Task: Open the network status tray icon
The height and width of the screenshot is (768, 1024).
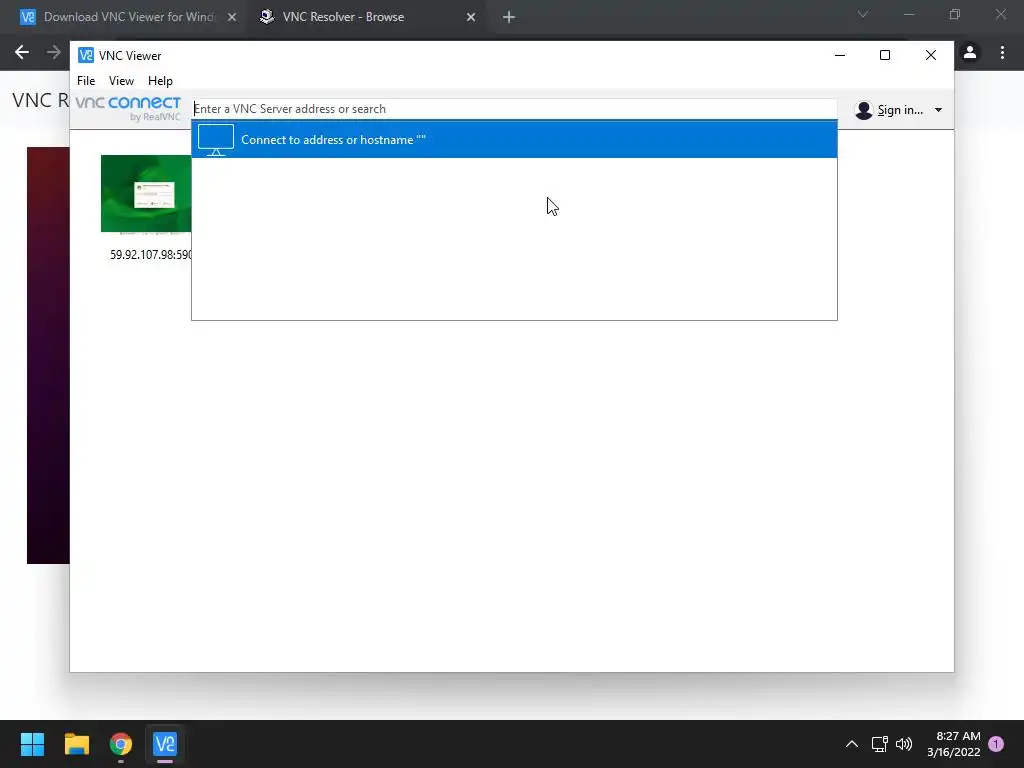Action: click(880, 744)
